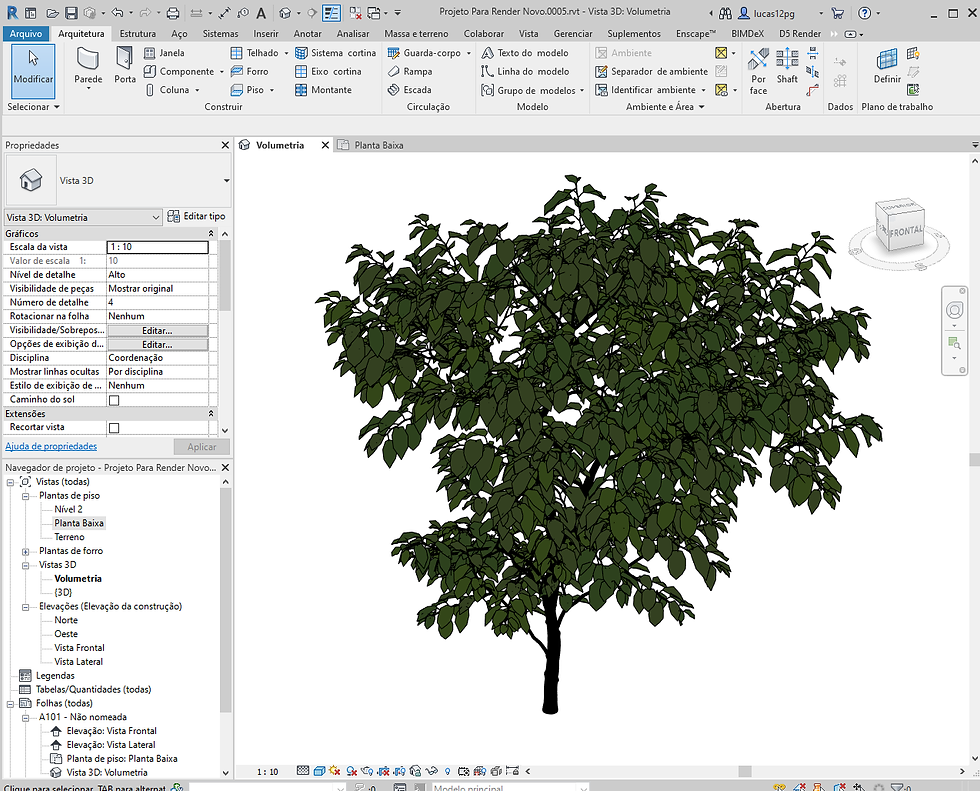This screenshot has width=980, height=791.
Task: Open the Vista 3D: Volumetria instance dropdown
Action: click(83, 217)
